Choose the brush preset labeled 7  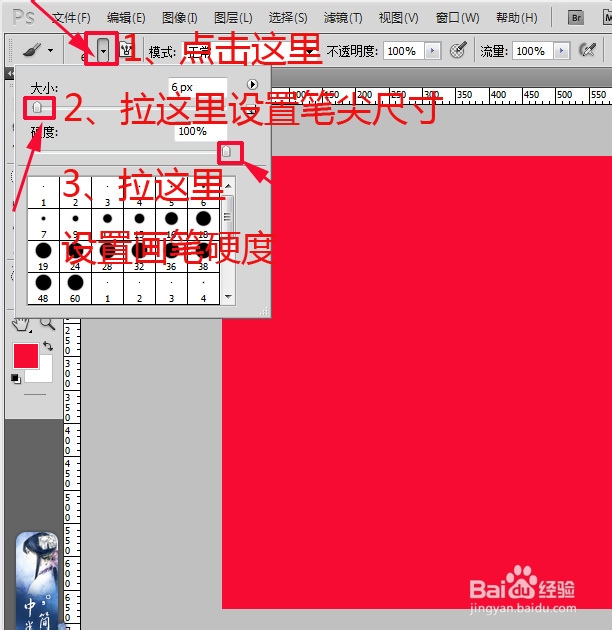tap(43, 225)
